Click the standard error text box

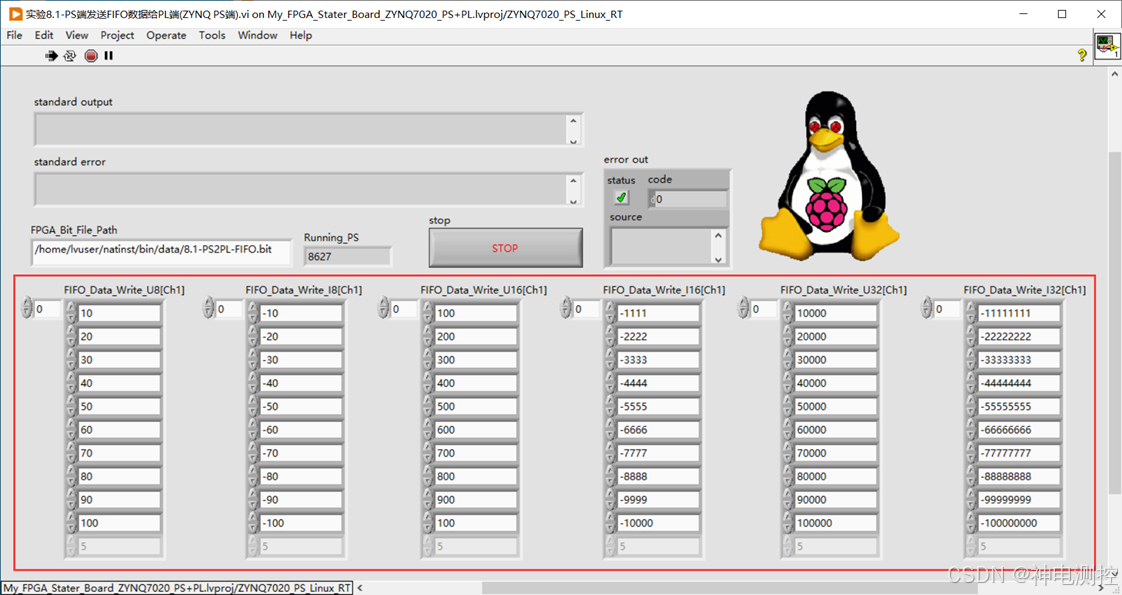[301, 190]
